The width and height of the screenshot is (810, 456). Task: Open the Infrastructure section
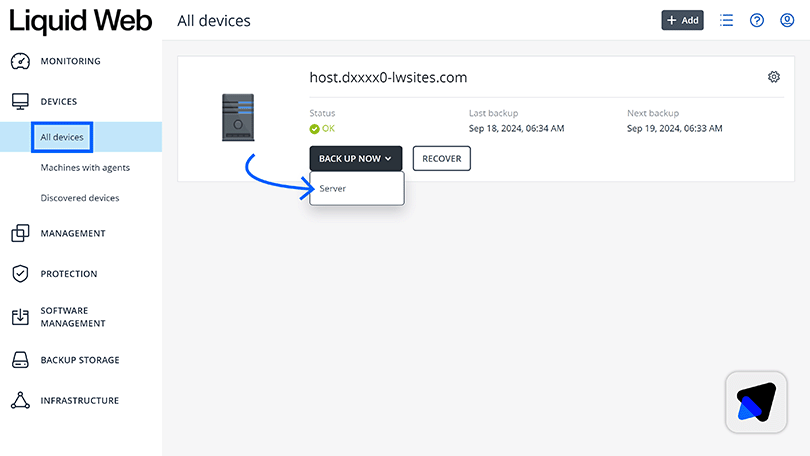pyautogui.click(x=80, y=400)
